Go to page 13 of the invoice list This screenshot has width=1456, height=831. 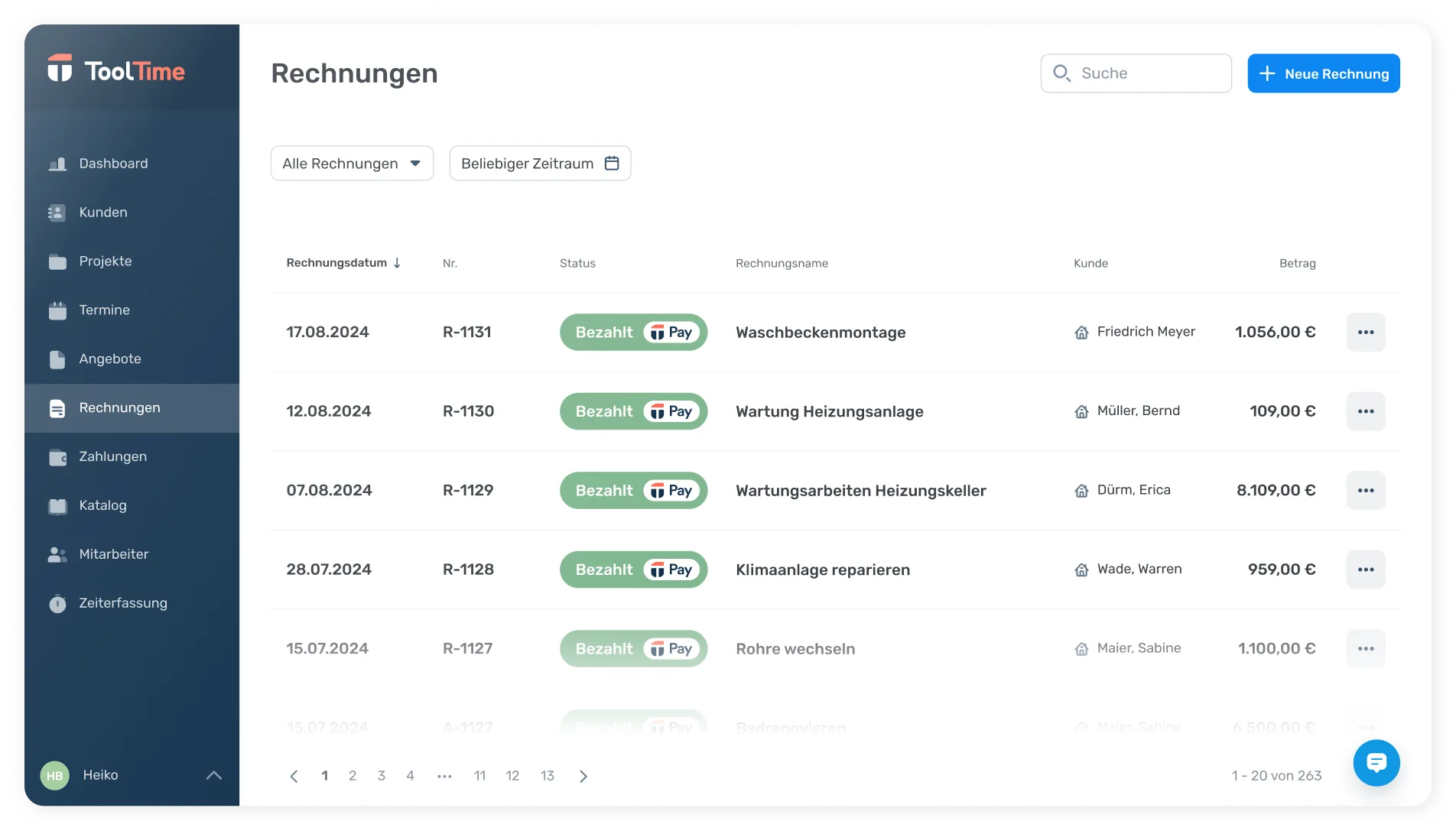coord(547,775)
